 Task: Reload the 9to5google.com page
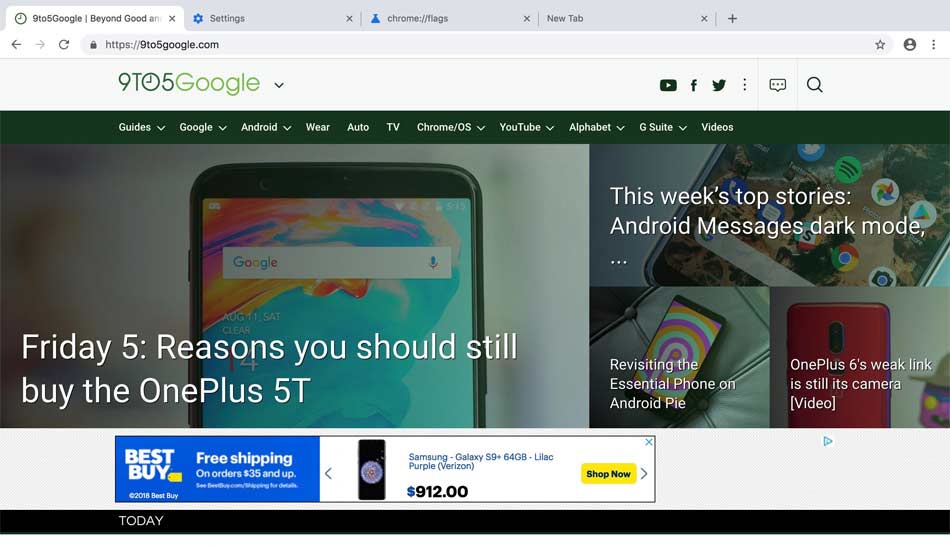pos(64,44)
